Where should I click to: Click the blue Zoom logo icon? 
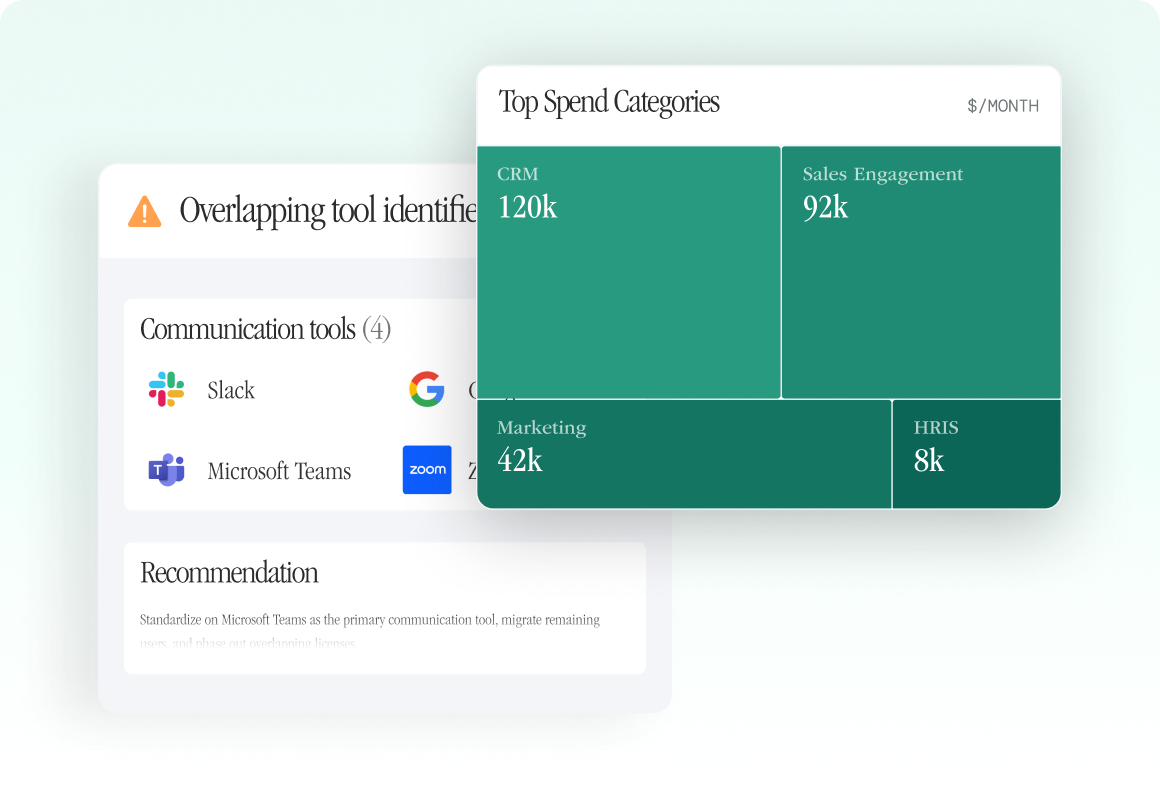[x=427, y=469]
